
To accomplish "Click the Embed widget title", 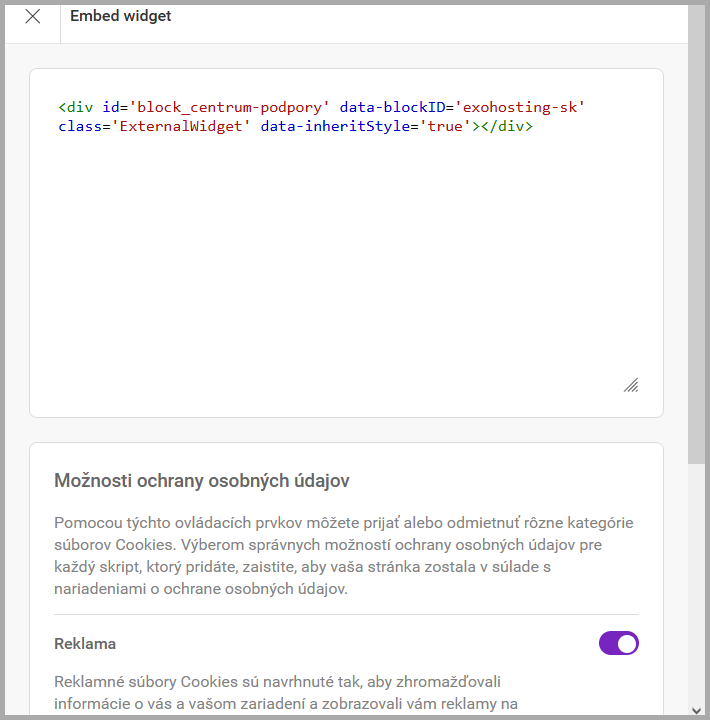I will pyautogui.click(x=121, y=17).
